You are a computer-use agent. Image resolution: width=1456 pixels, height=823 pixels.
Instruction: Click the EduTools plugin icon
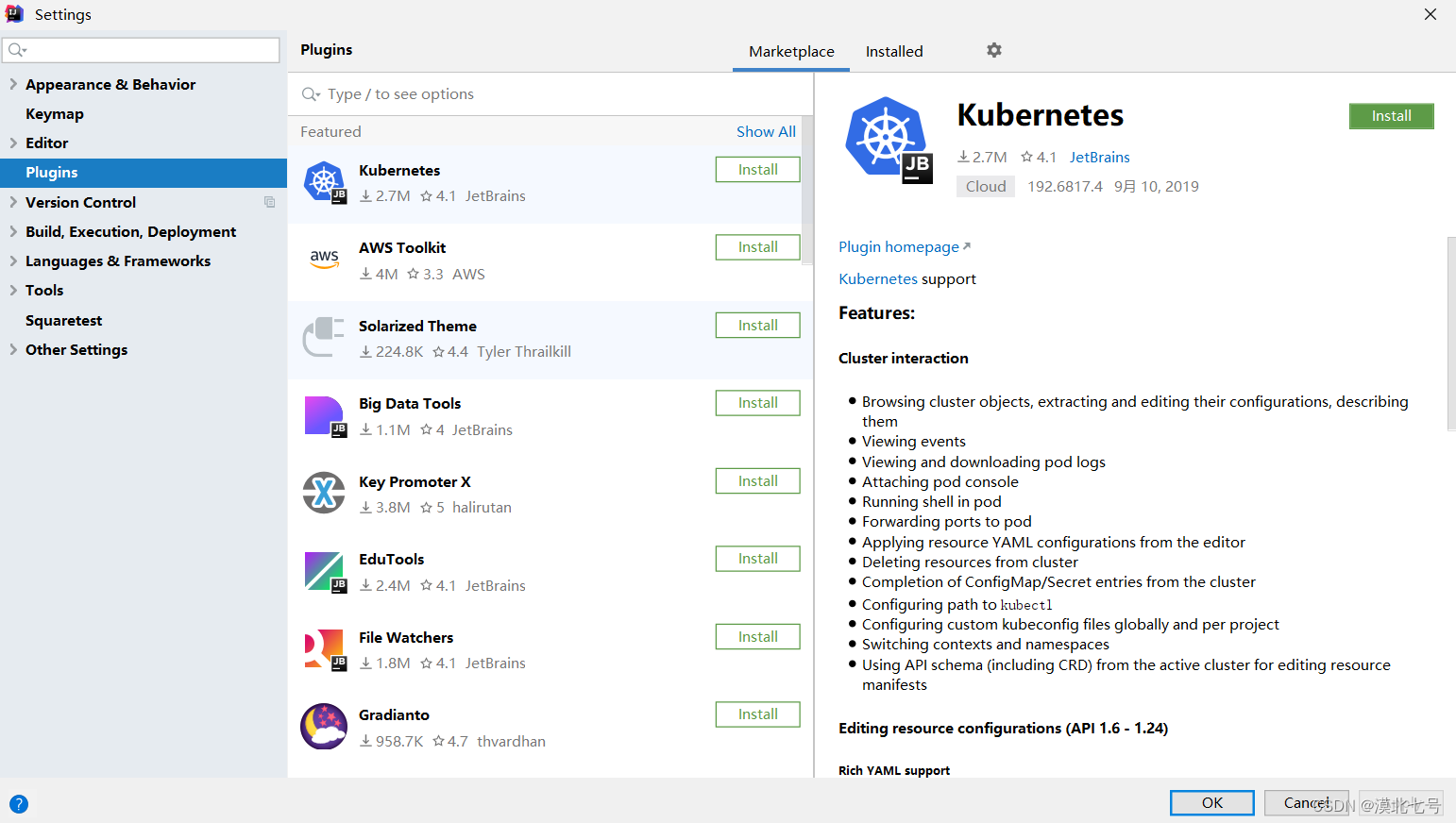point(325,572)
